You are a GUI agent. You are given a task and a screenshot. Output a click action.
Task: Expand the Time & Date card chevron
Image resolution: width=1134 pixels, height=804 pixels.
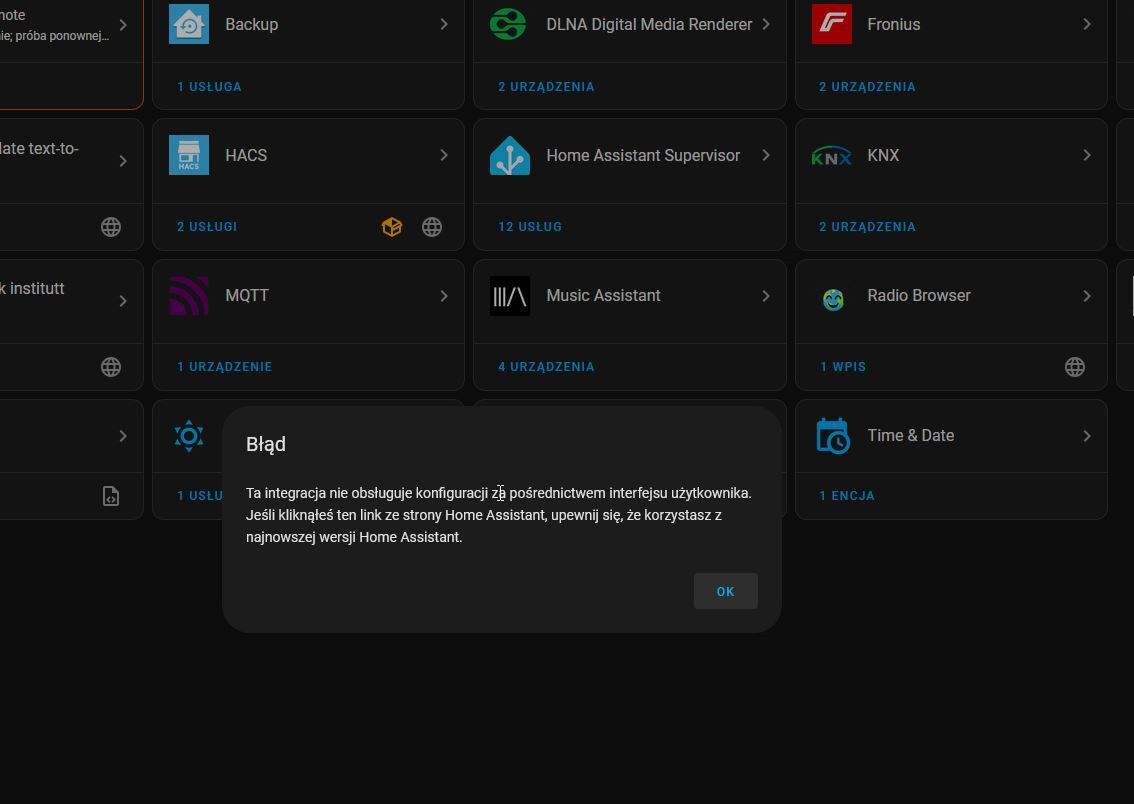click(x=1086, y=435)
